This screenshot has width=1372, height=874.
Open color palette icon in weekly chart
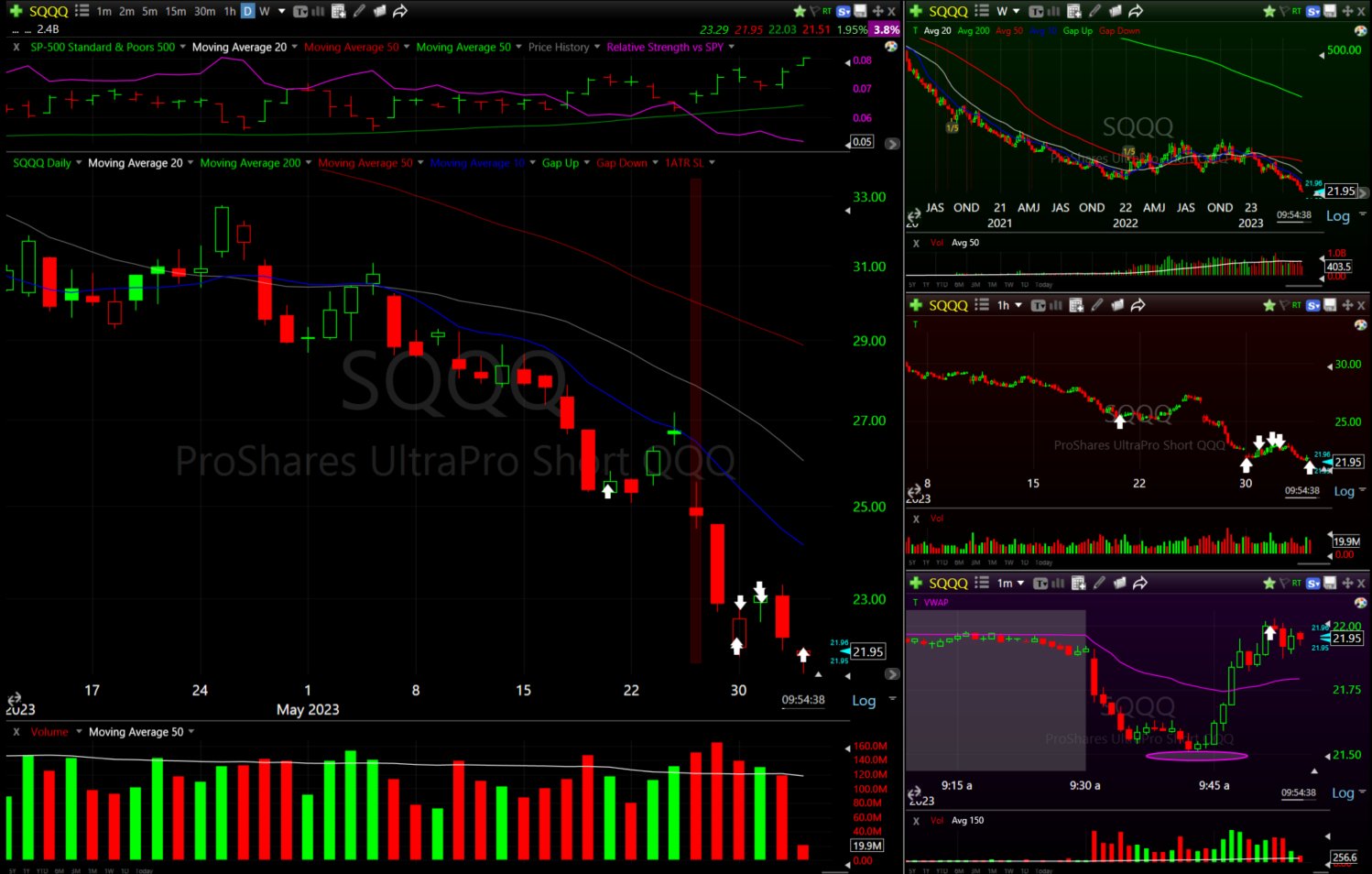pyautogui.click(x=1360, y=30)
